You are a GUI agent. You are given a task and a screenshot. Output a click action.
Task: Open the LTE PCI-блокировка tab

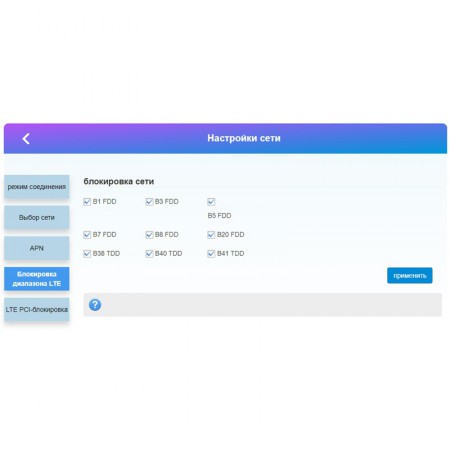[37, 309]
